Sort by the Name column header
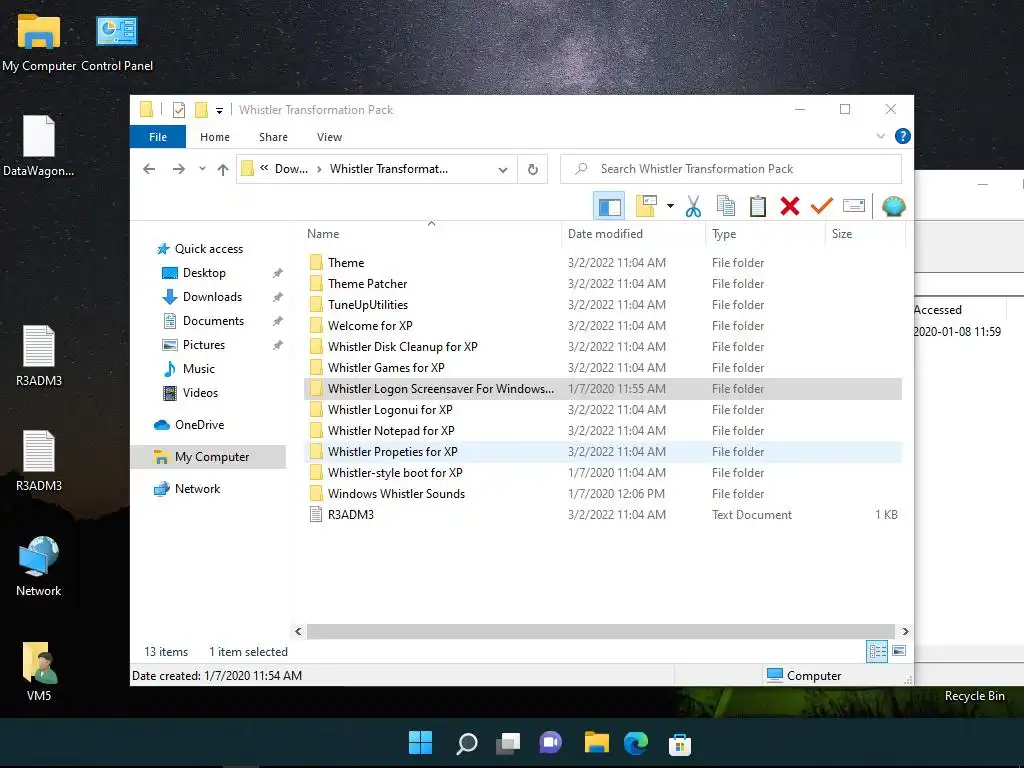 point(432,233)
